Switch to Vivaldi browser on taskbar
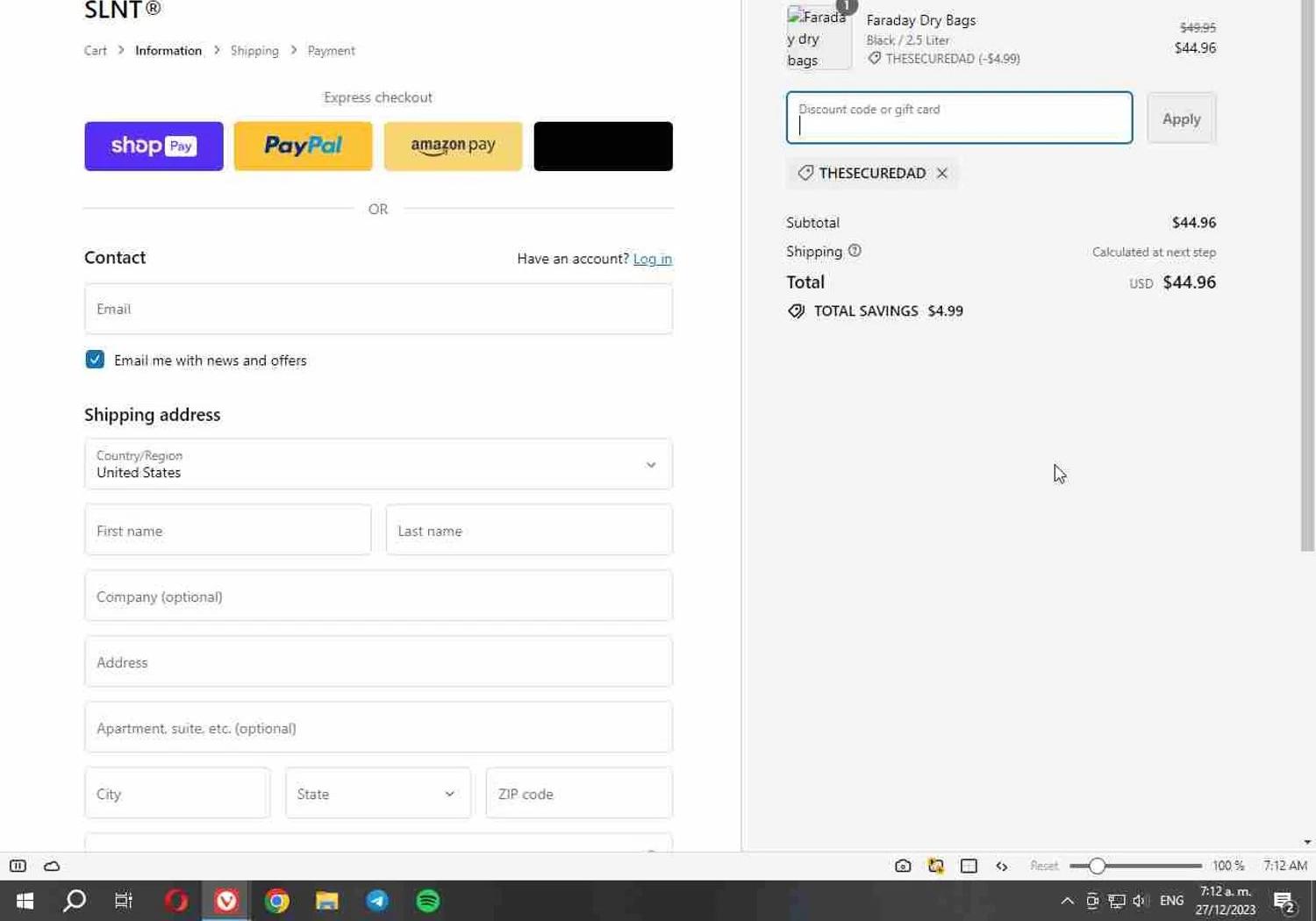Image resolution: width=1316 pixels, height=921 pixels. point(226,901)
